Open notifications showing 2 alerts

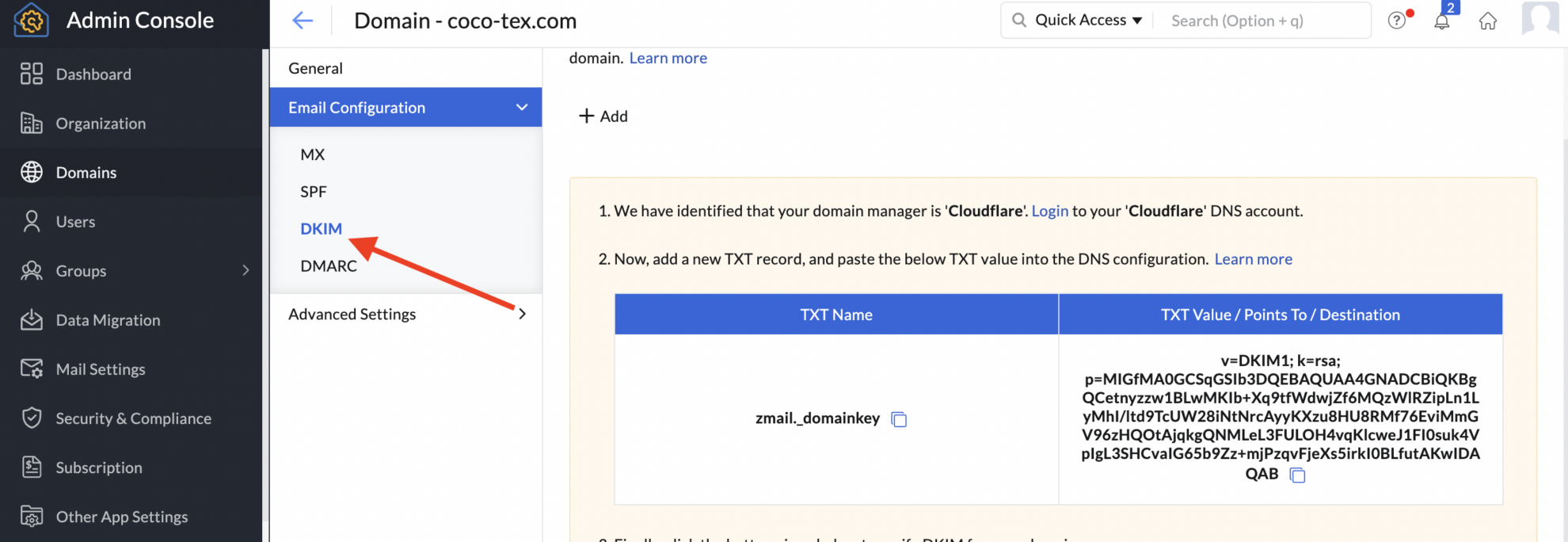click(x=1442, y=21)
